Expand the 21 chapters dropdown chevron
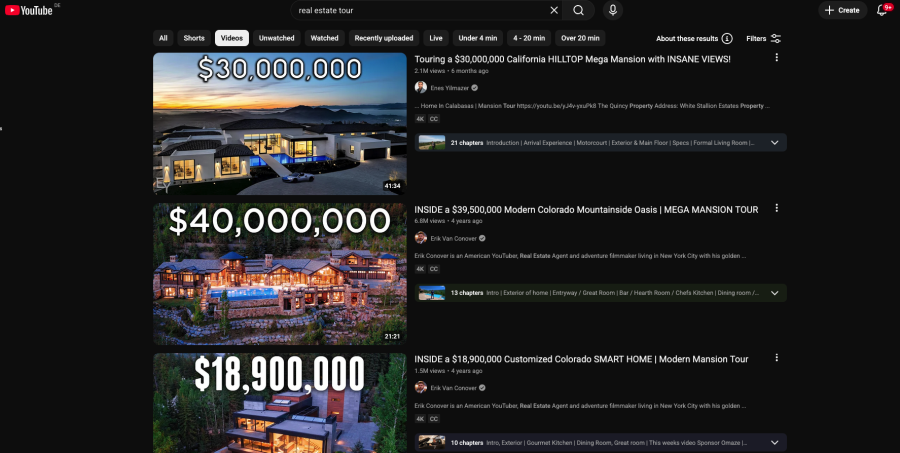900x453 pixels. (774, 142)
